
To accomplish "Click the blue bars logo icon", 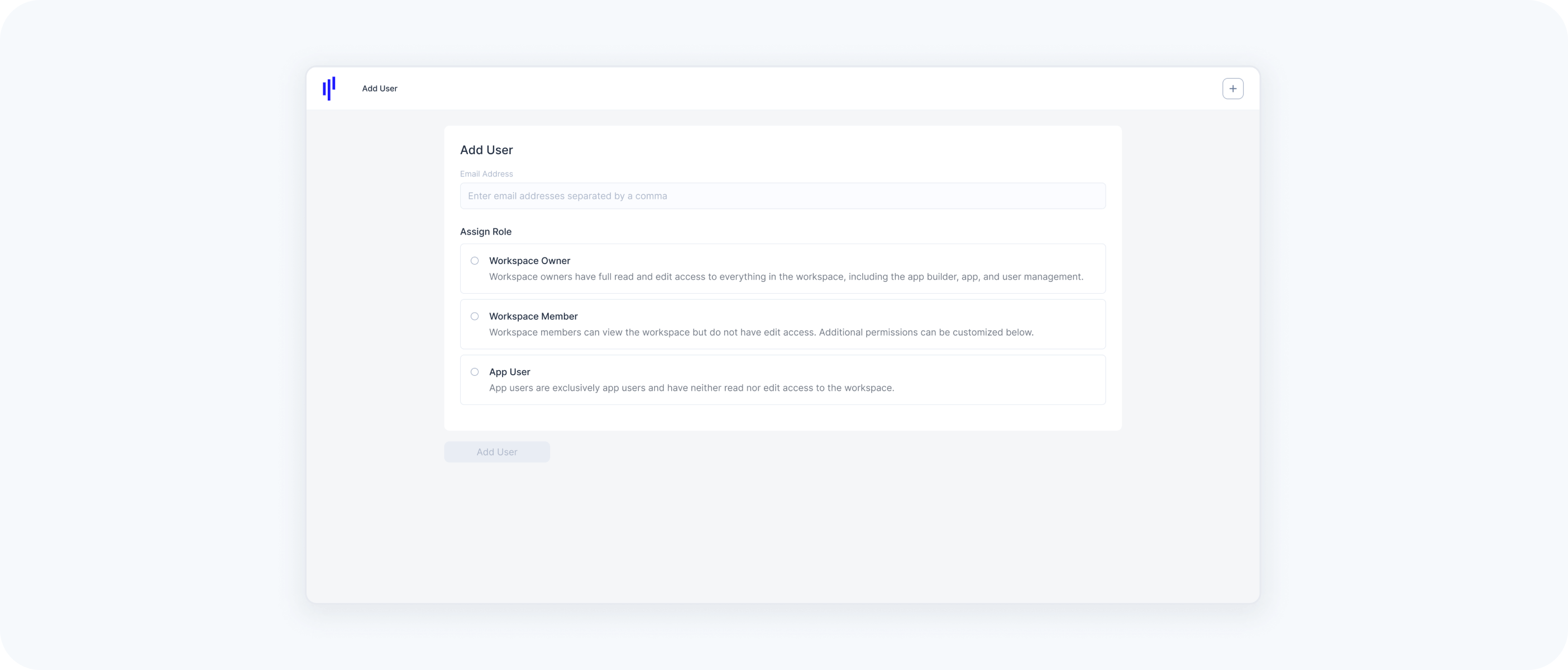I will [x=329, y=89].
